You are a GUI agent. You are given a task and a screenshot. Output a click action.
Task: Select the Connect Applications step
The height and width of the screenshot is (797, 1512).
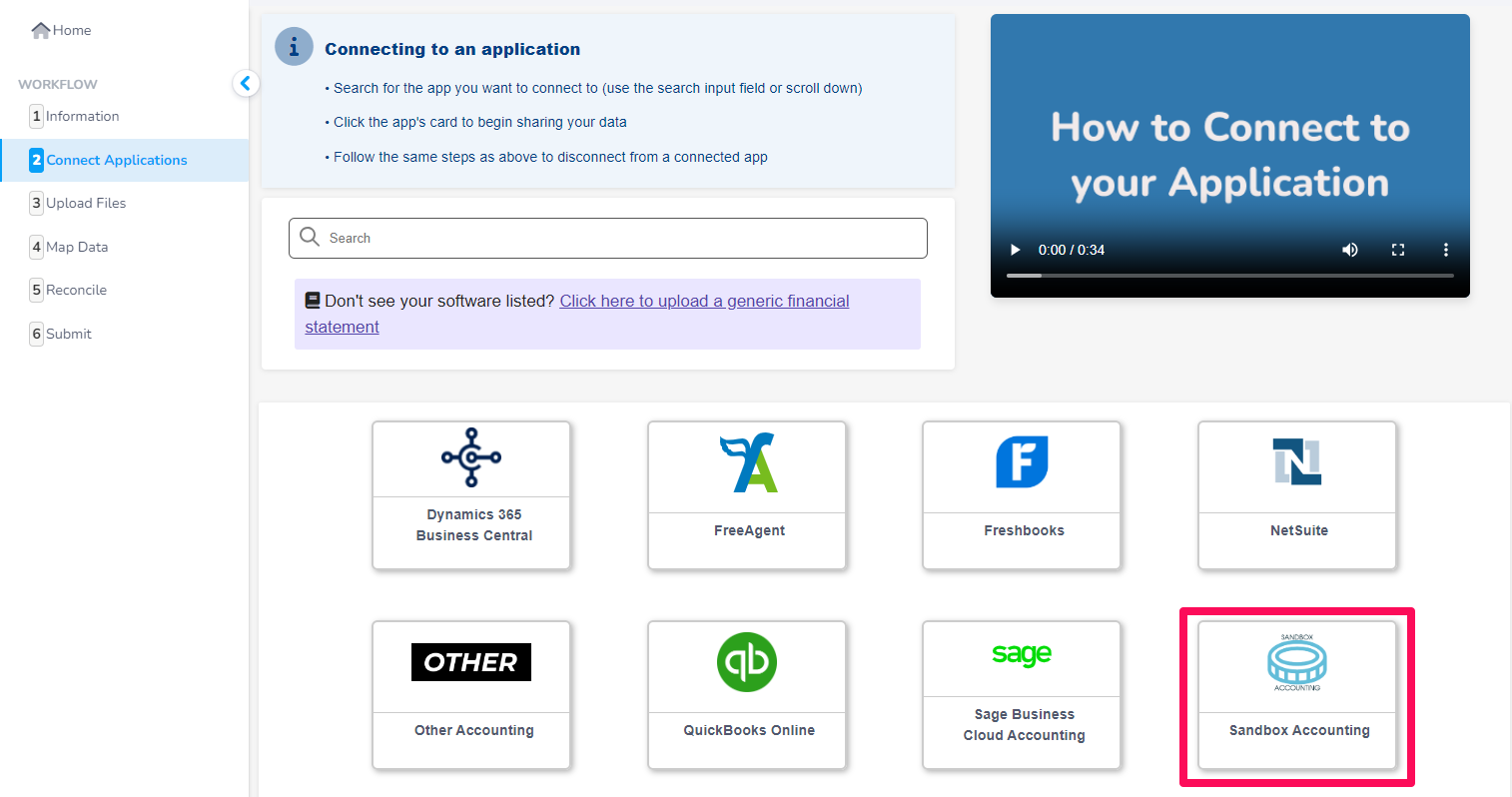[124, 160]
